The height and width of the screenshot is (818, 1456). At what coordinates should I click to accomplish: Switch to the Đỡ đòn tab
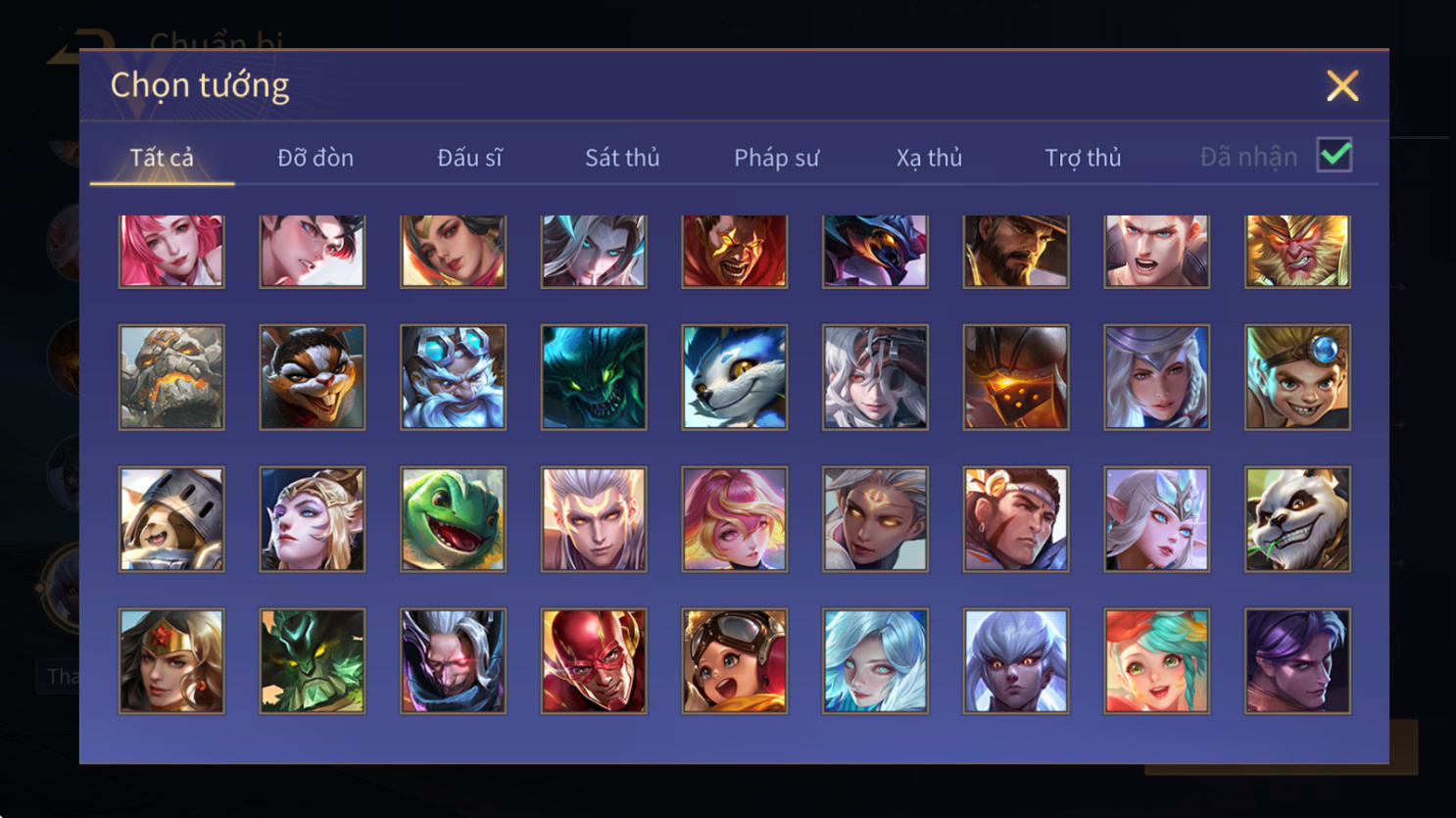315,158
